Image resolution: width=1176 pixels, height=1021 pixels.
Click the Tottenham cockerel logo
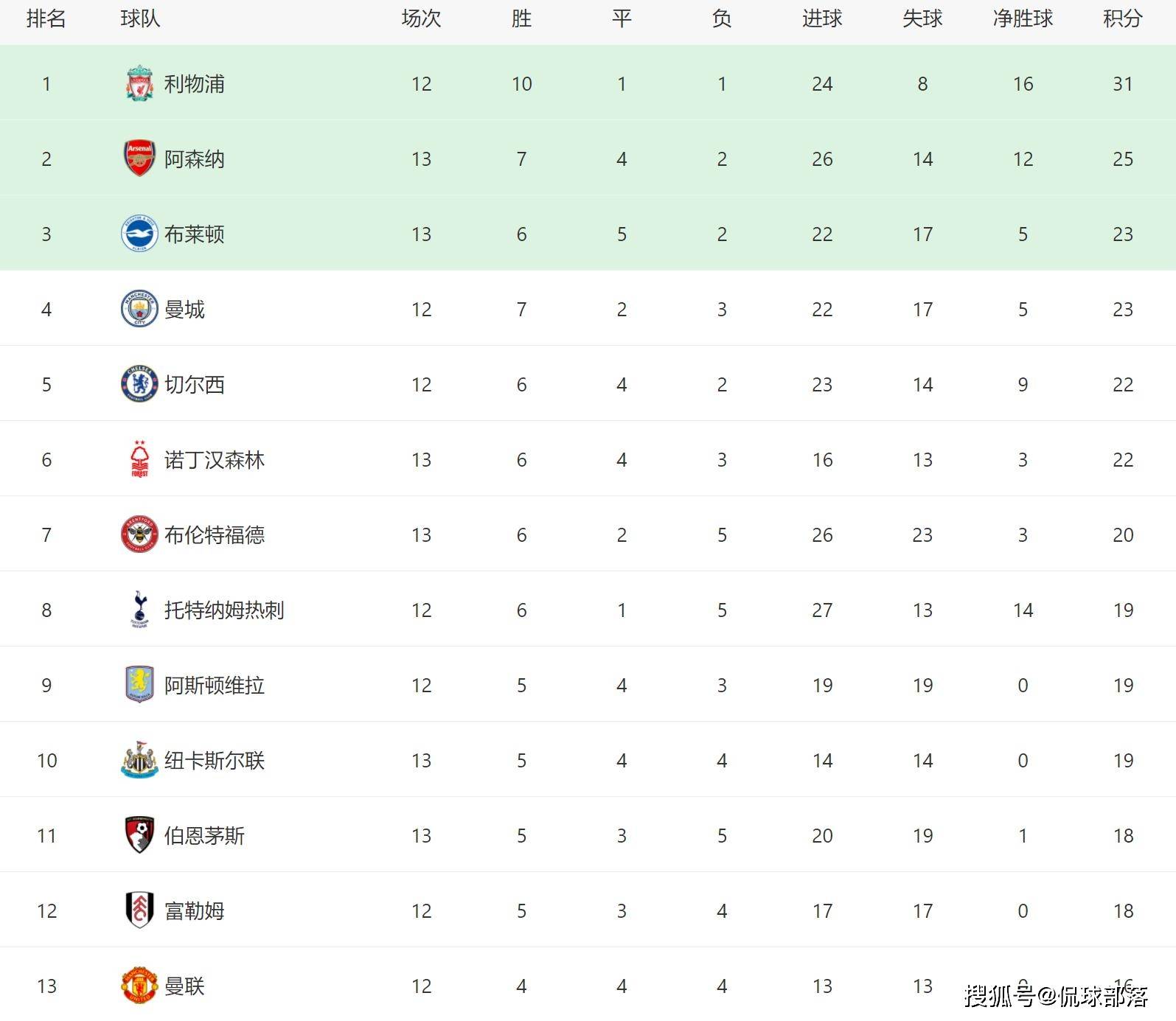tap(139, 610)
